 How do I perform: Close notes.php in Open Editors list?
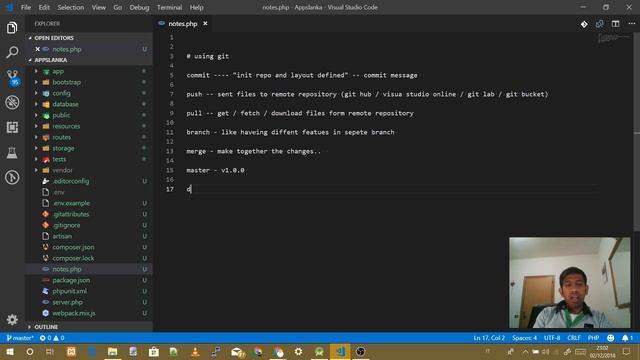(38, 49)
